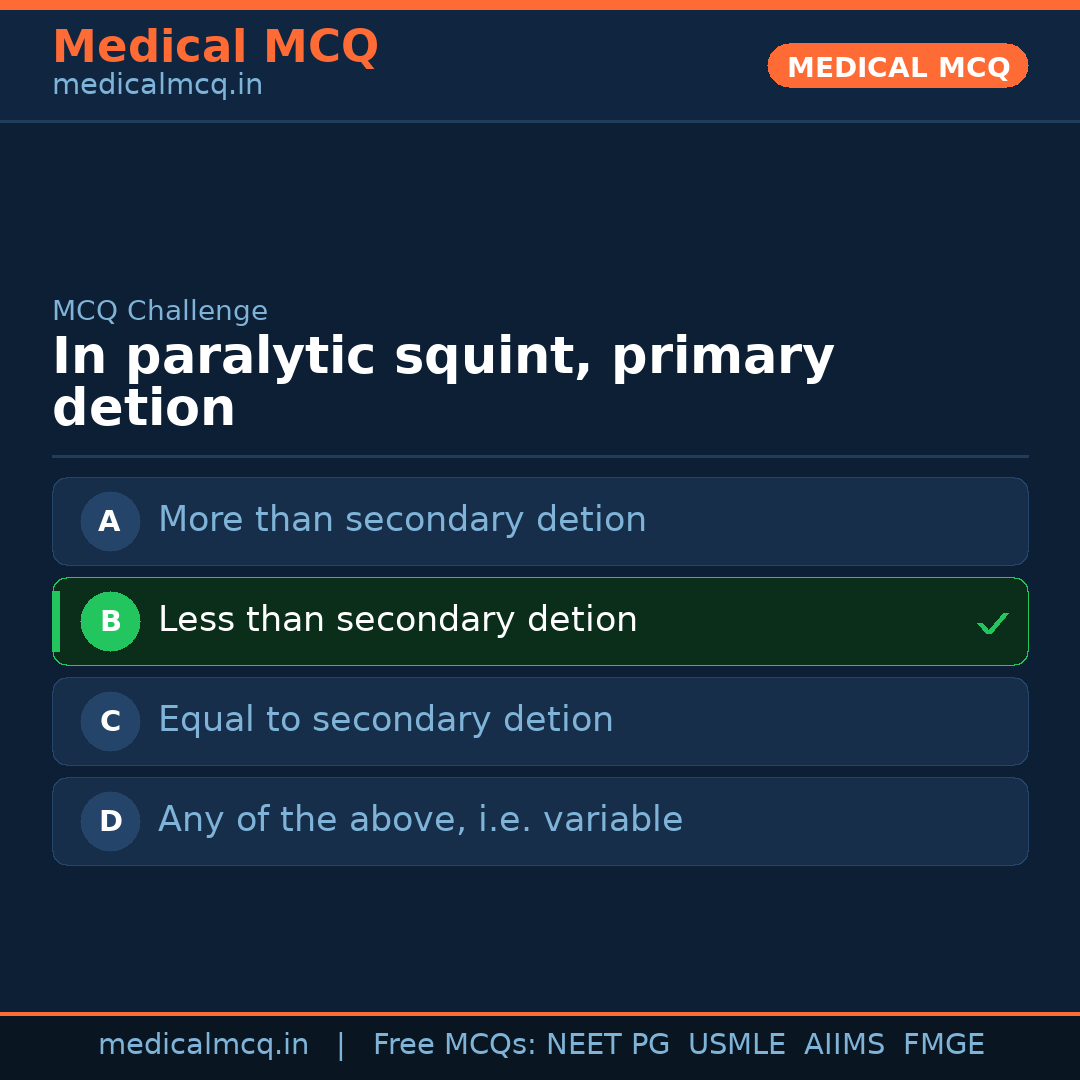Click the AIIMS footer label

(843, 1045)
